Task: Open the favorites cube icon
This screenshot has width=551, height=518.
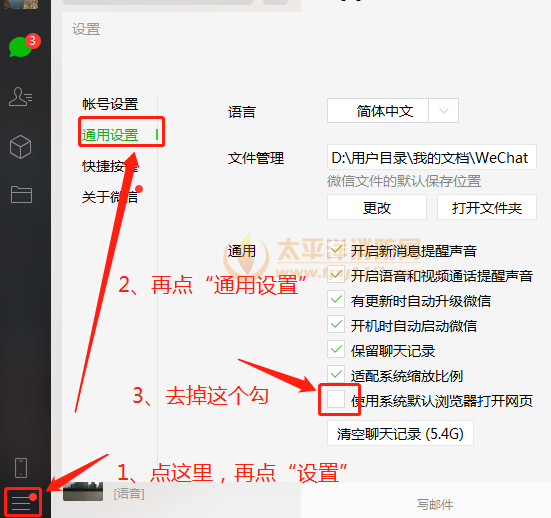Action: coord(20,147)
